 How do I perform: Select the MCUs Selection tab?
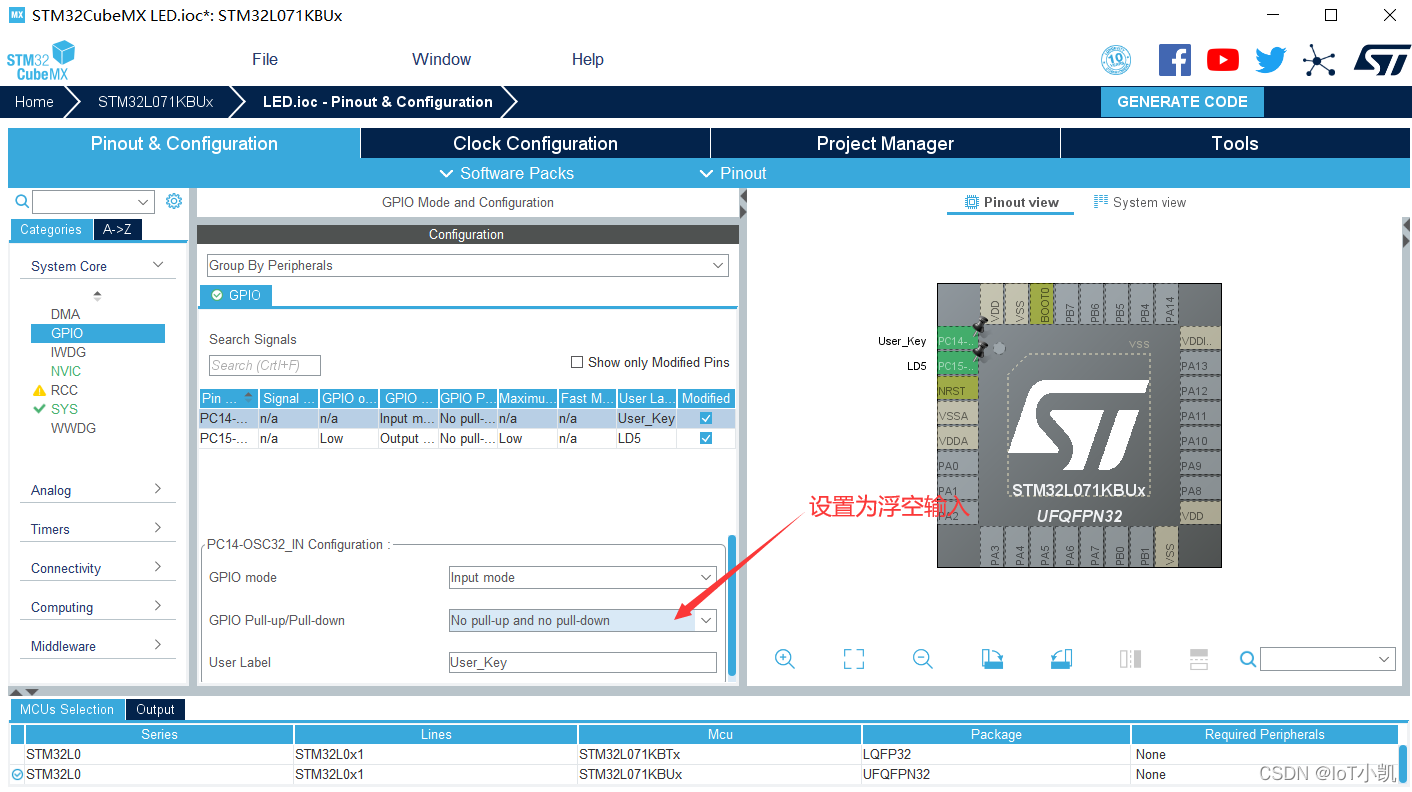(x=67, y=709)
